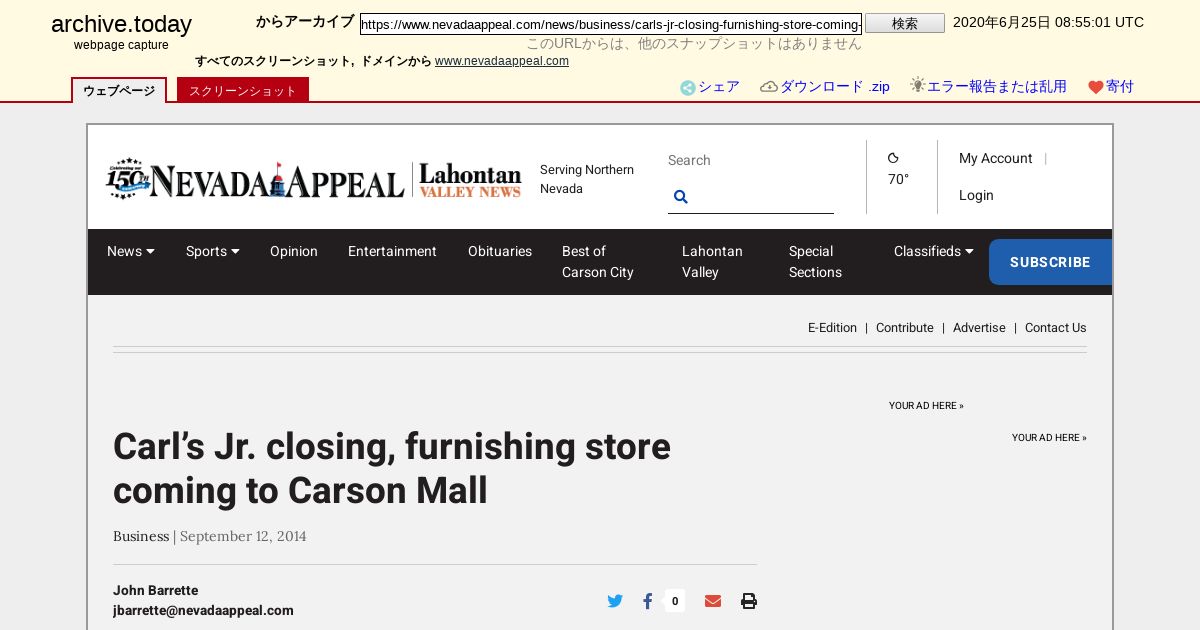The image size is (1200, 630).
Task: Open the Contact Us link
Action: (x=1055, y=328)
